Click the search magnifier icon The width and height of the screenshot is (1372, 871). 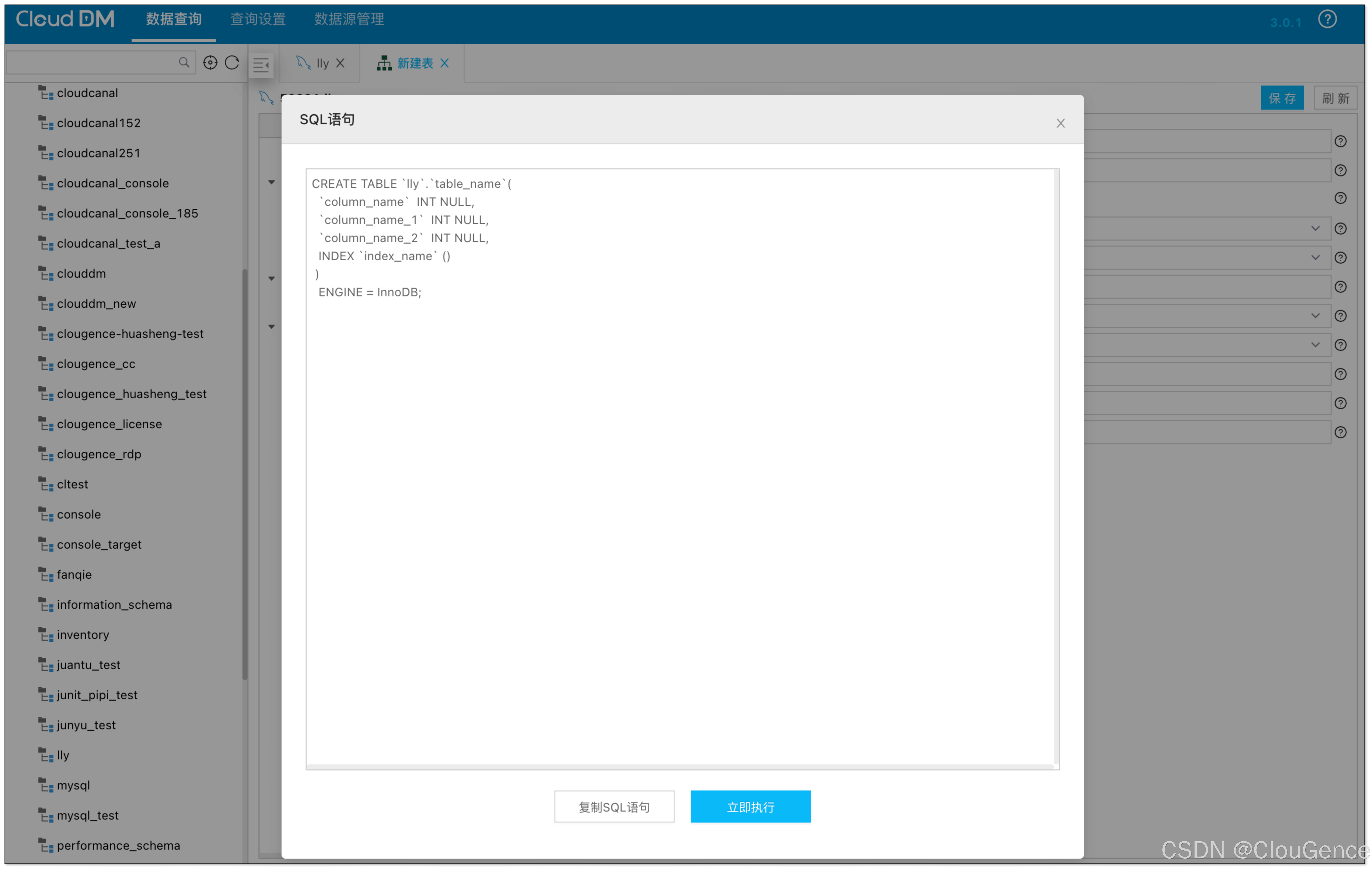(184, 62)
